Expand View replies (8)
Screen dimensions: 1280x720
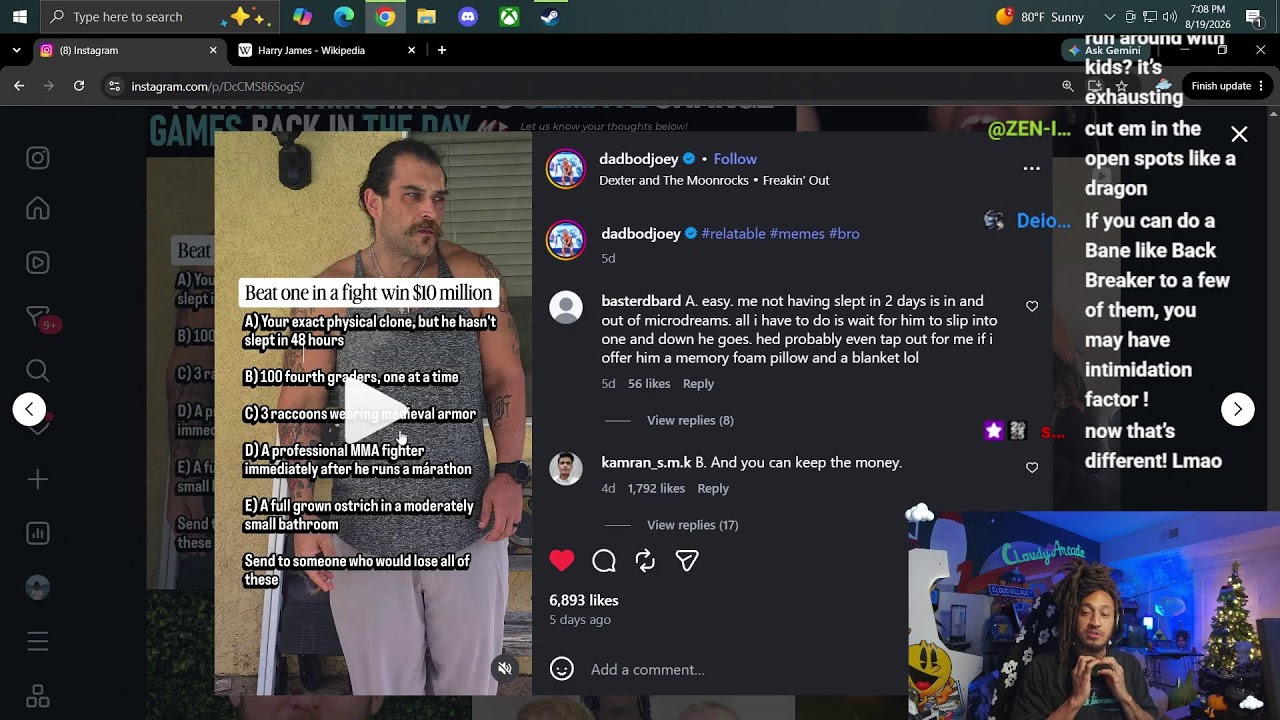click(x=690, y=420)
